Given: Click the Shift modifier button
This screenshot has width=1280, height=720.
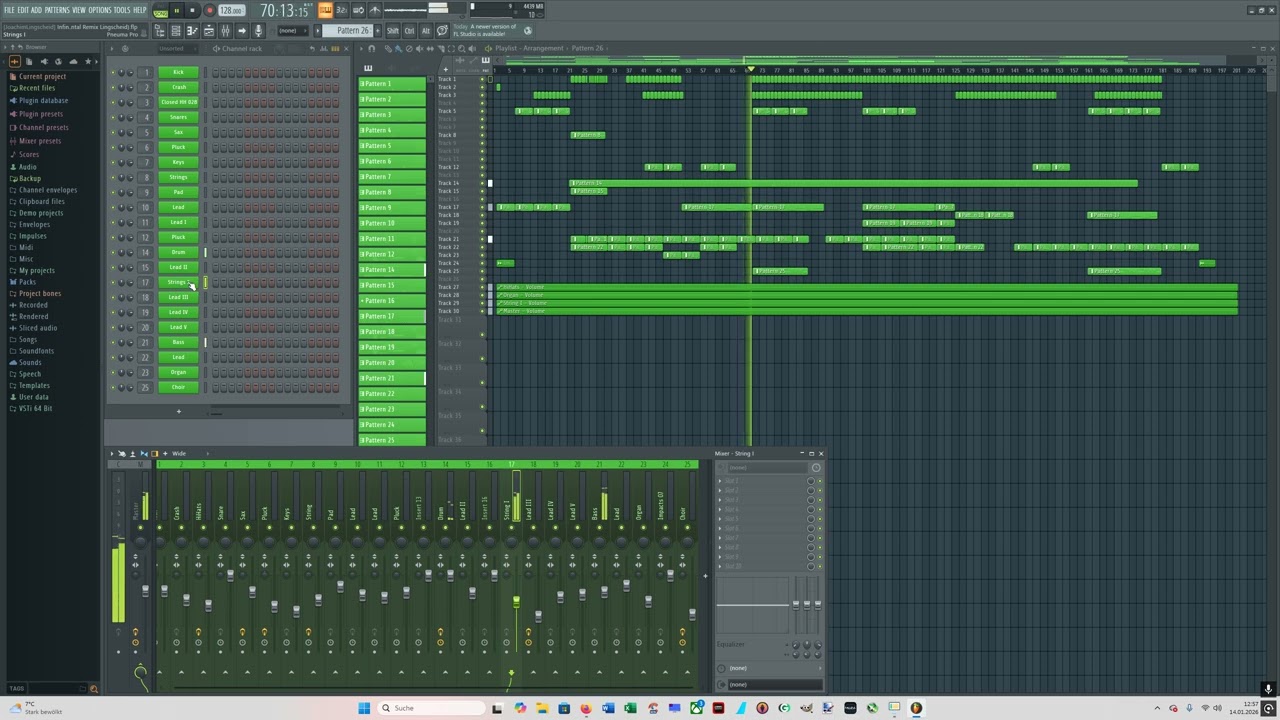Looking at the screenshot, I should pyautogui.click(x=393, y=31).
